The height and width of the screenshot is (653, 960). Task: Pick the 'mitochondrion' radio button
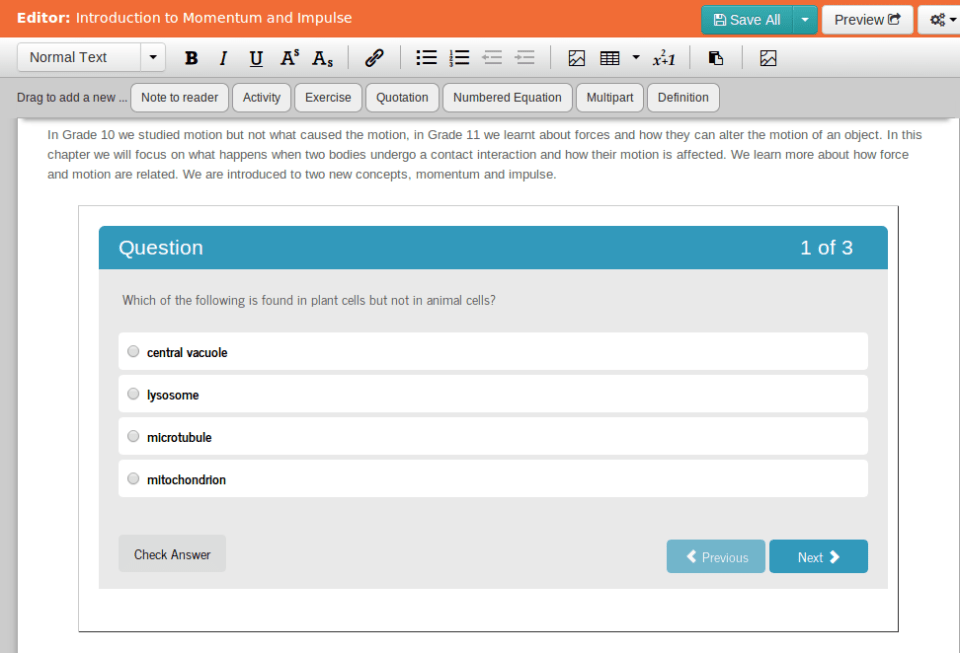[134, 479]
